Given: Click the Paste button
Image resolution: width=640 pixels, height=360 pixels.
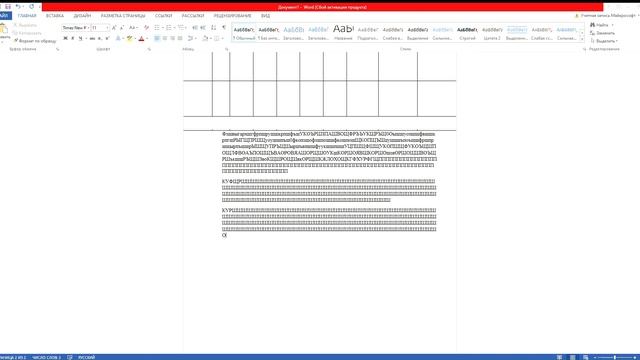Looking at the screenshot, I should pyautogui.click(x=4, y=32).
